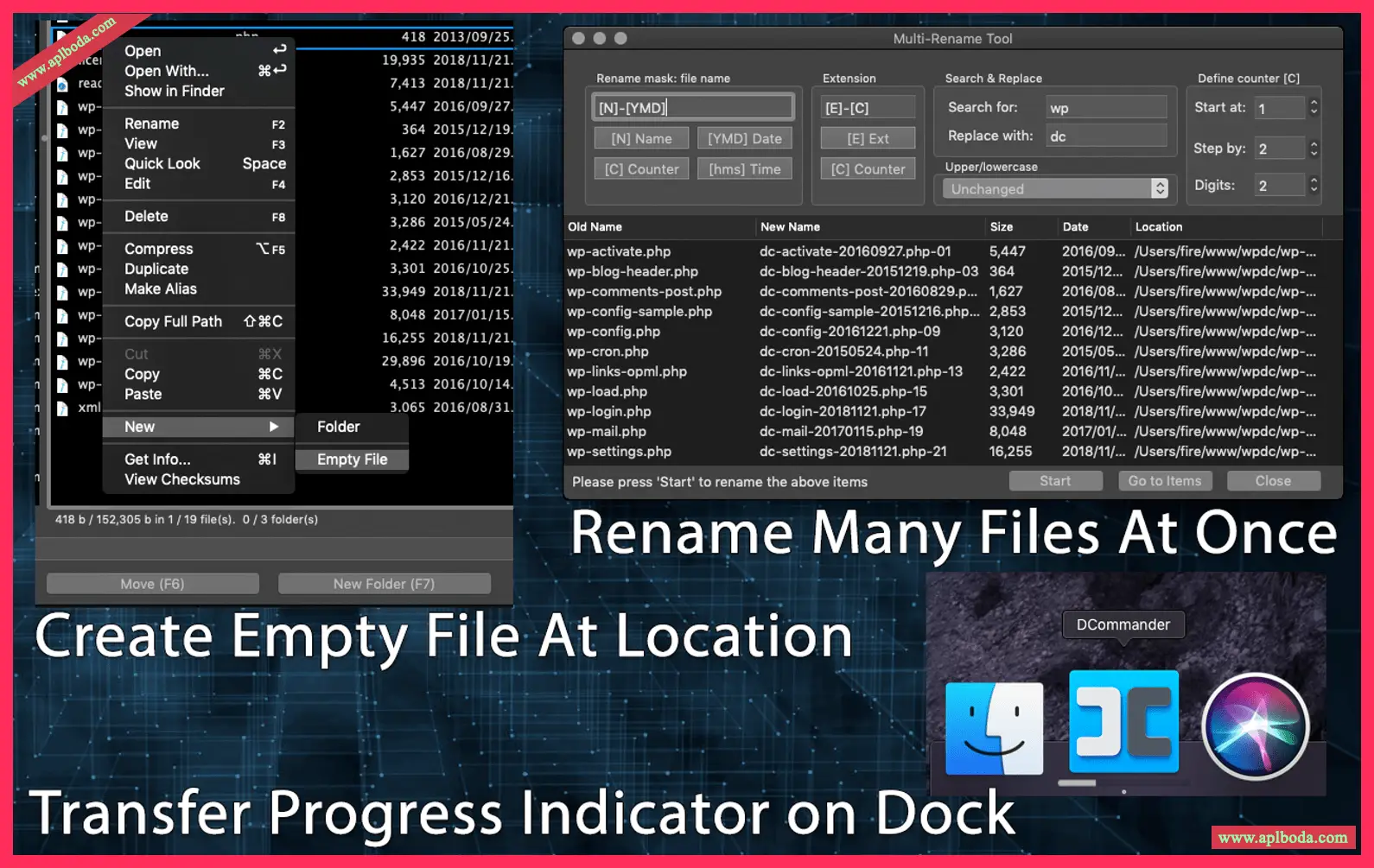
Task: Choose Empty File from the submenu
Action: pyautogui.click(x=352, y=459)
